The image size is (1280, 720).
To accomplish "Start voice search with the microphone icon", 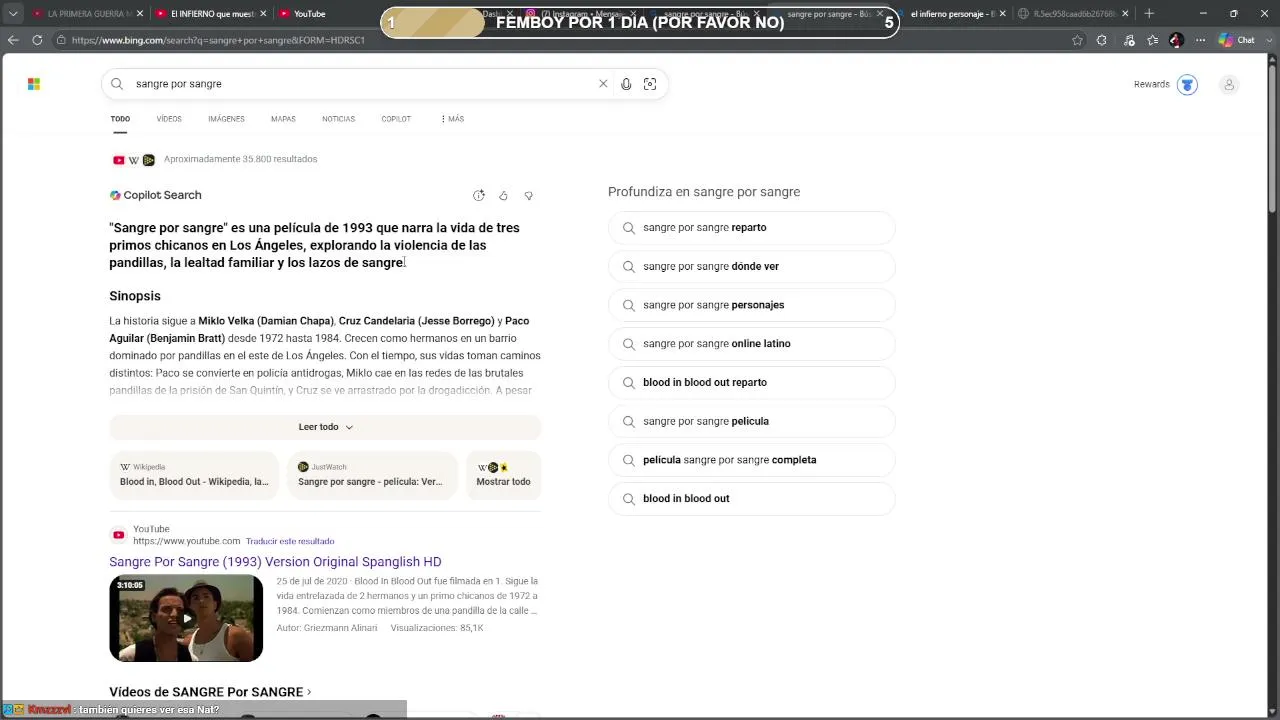I will tap(626, 84).
